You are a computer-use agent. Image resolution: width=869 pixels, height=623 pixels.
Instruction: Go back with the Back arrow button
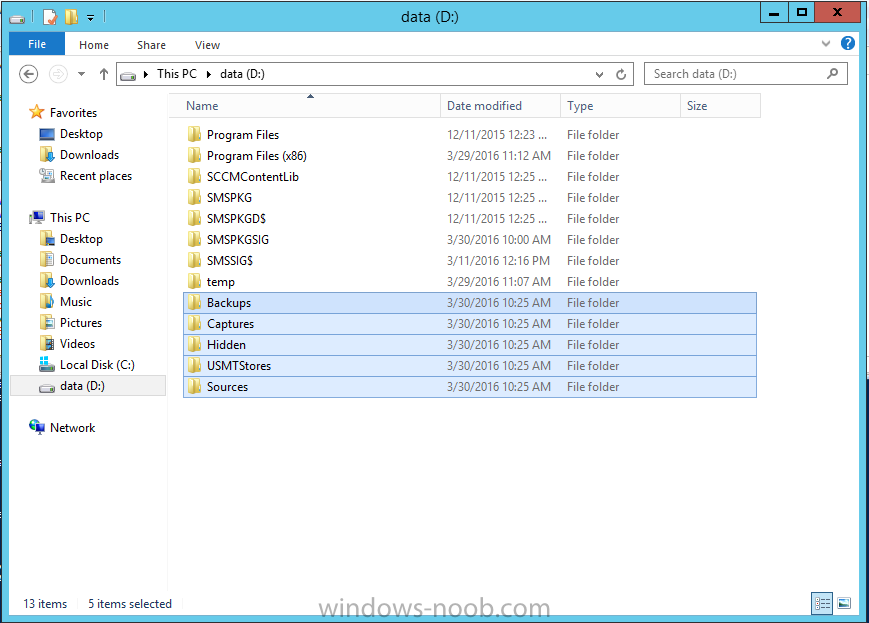click(29, 74)
